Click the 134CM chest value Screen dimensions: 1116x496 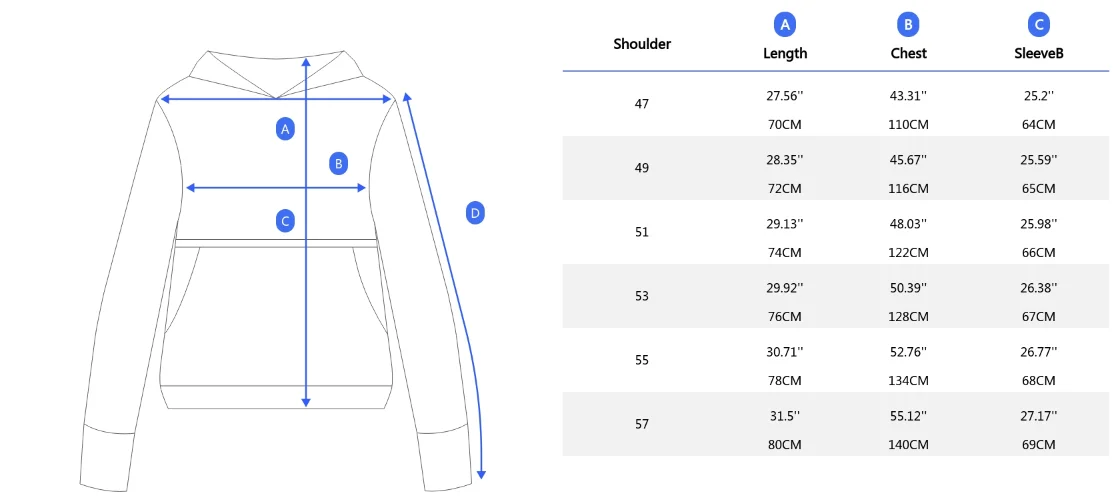tap(908, 381)
